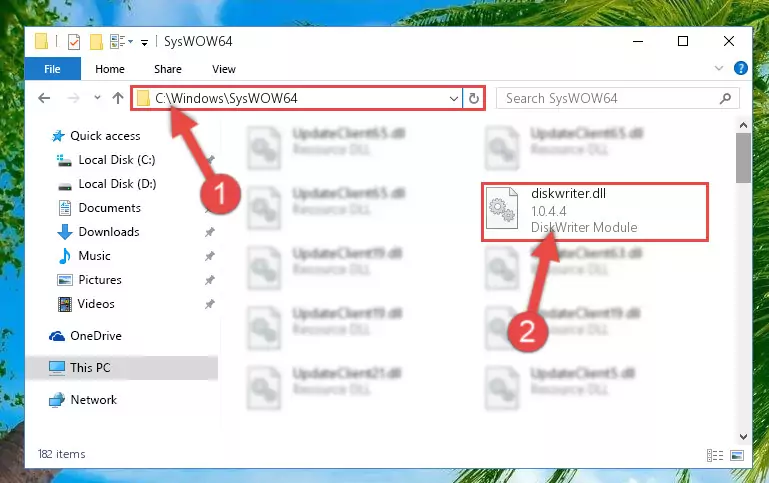Select Quick access in the navigation pane
The image size is (769, 483).
point(105,136)
